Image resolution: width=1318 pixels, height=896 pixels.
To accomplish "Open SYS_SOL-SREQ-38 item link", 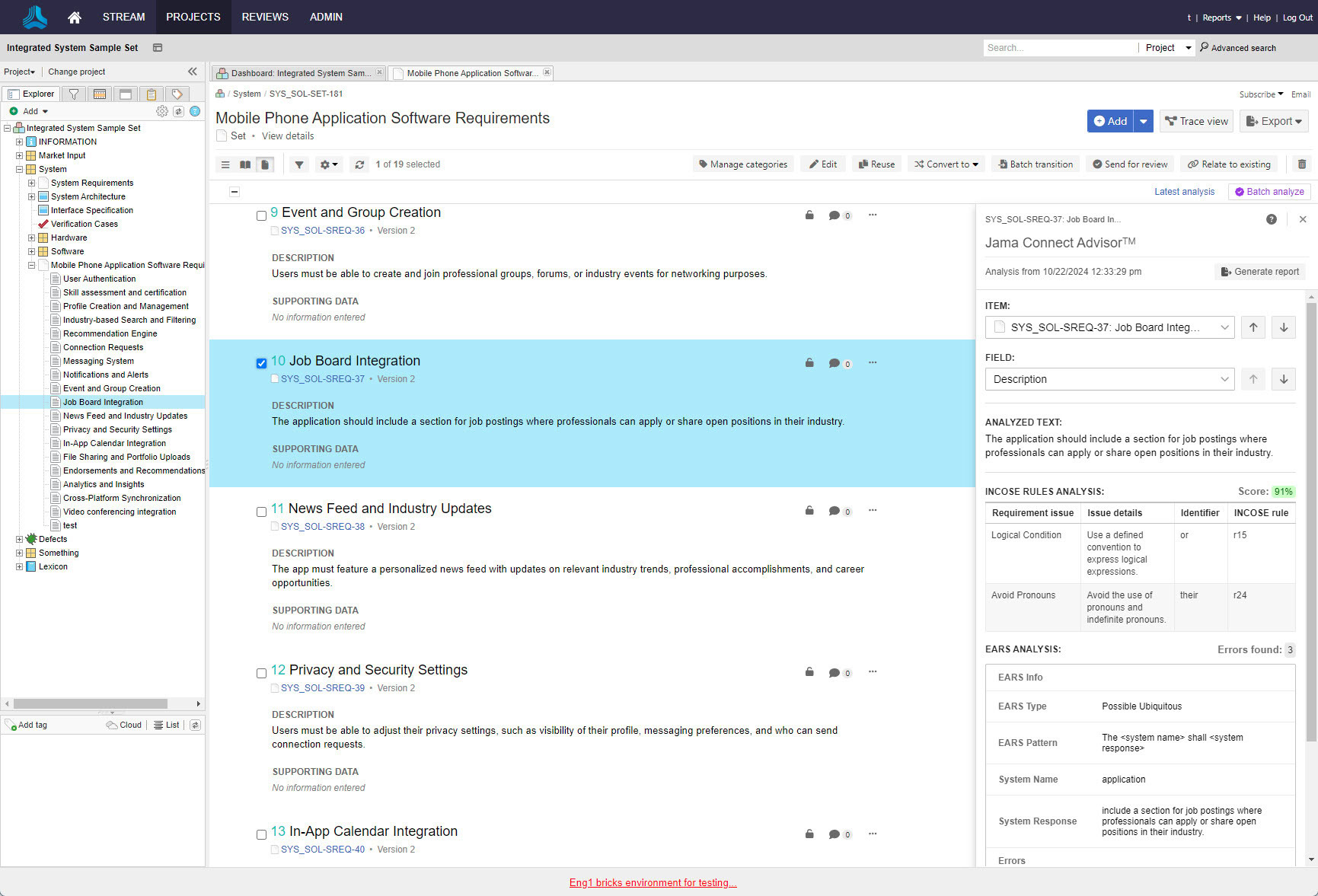I will click(322, 526).
